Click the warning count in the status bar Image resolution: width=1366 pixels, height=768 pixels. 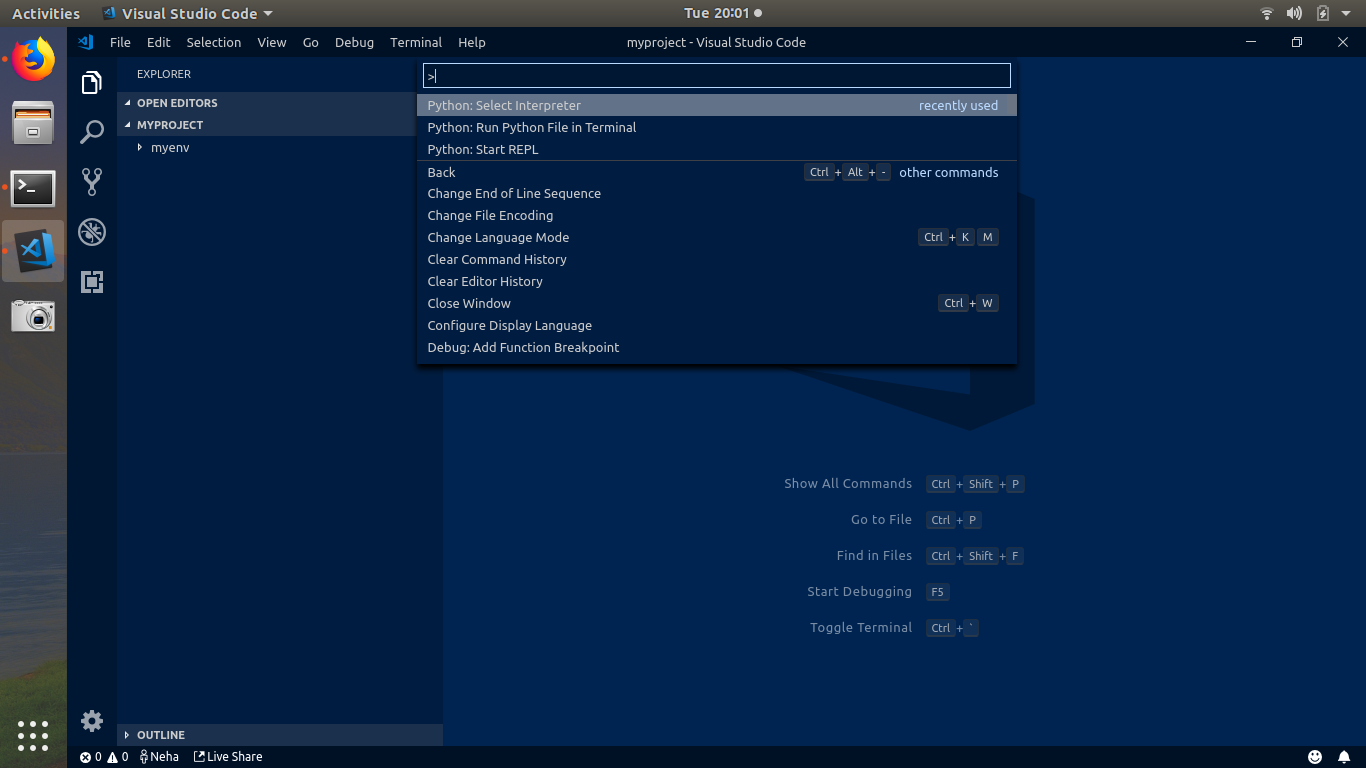[x=113, y=757]
